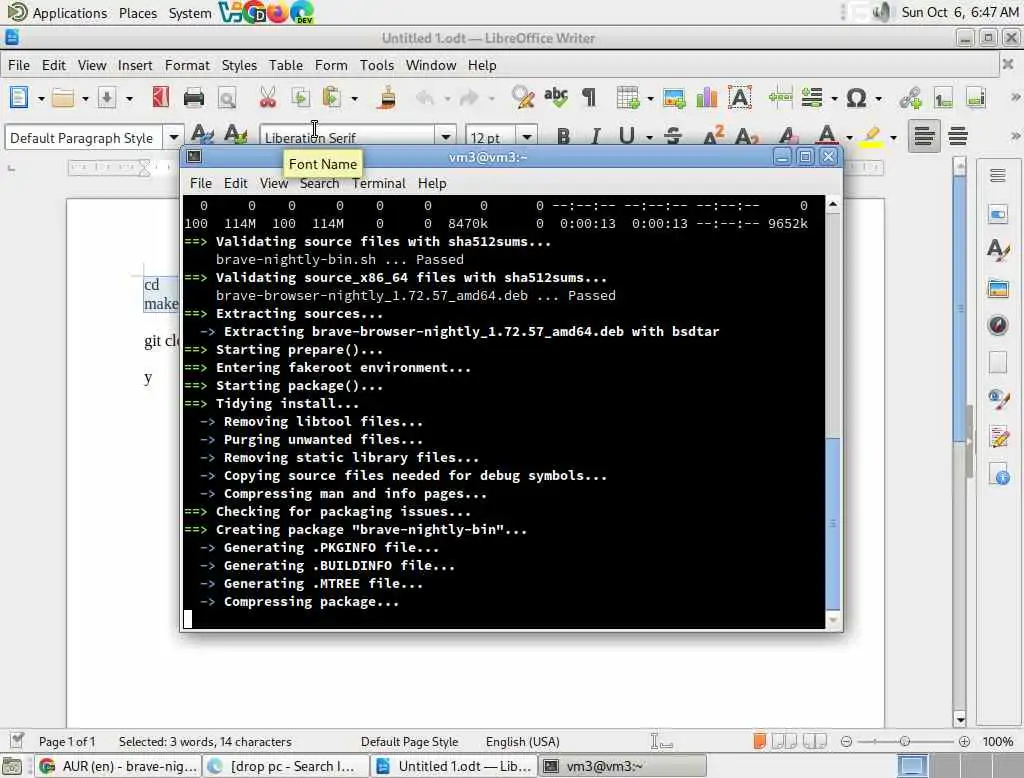The image size is (1024, 778).
Task: Expand the font size dropdown arrow
Action: coord(526,137)
